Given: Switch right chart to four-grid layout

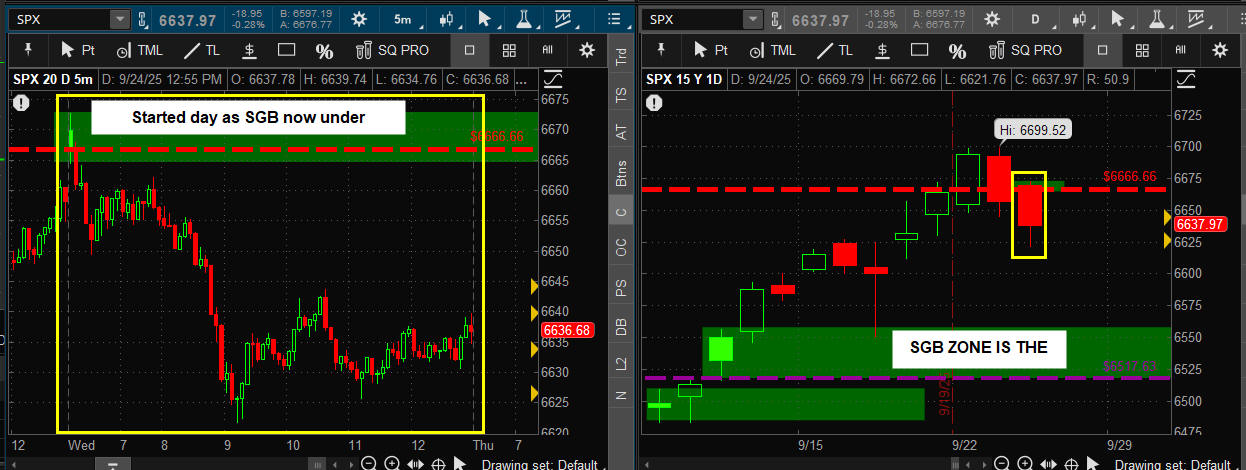Looking at the screenshot, I should click(1141, 50).
